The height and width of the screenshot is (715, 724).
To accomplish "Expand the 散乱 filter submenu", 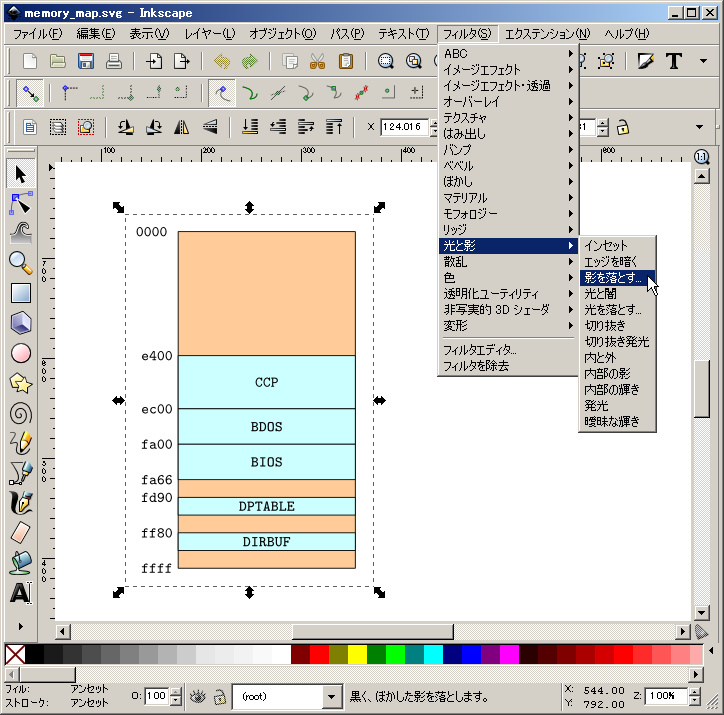I will tap(508, 262).
